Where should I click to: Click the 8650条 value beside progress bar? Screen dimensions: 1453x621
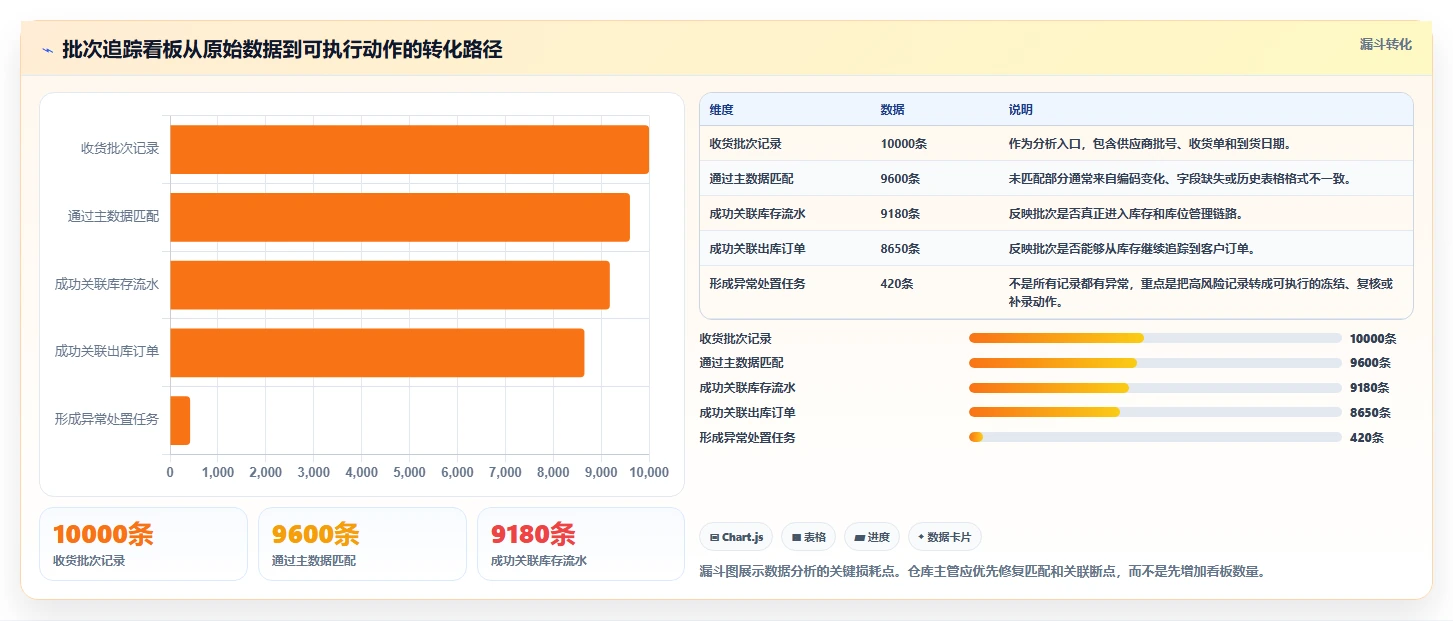(1370, 412)
